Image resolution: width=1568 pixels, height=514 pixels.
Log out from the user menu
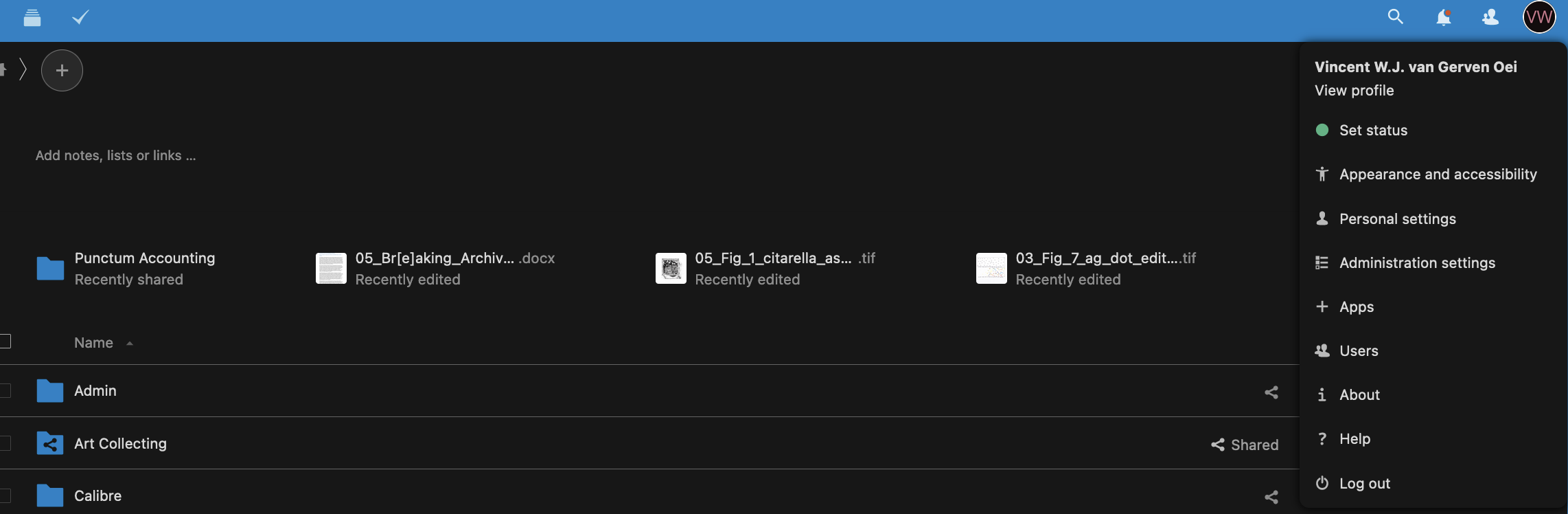coord(1364,484)
